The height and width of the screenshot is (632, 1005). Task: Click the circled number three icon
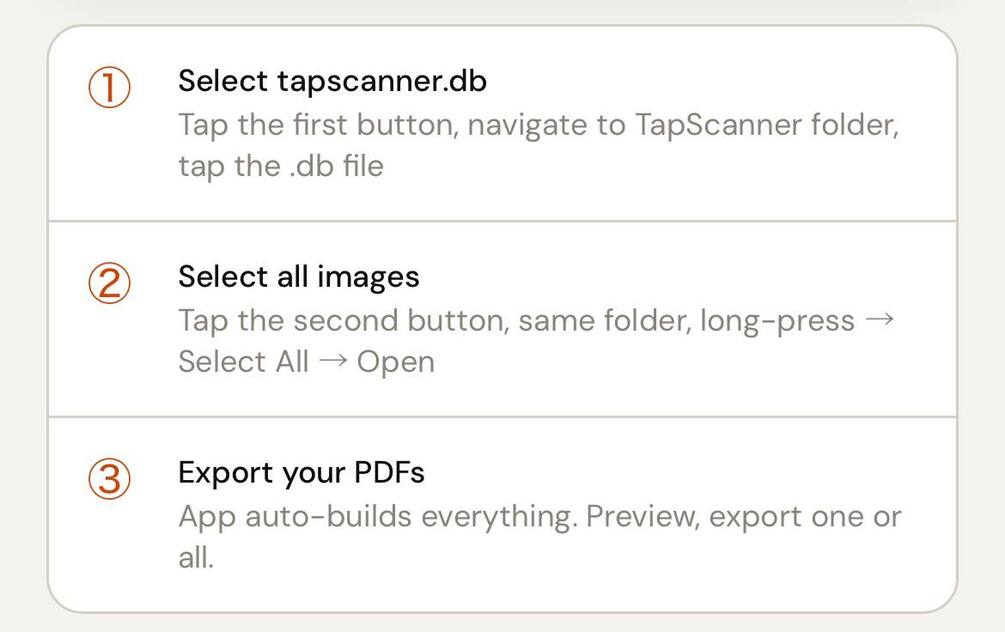(x=108, y=481)
